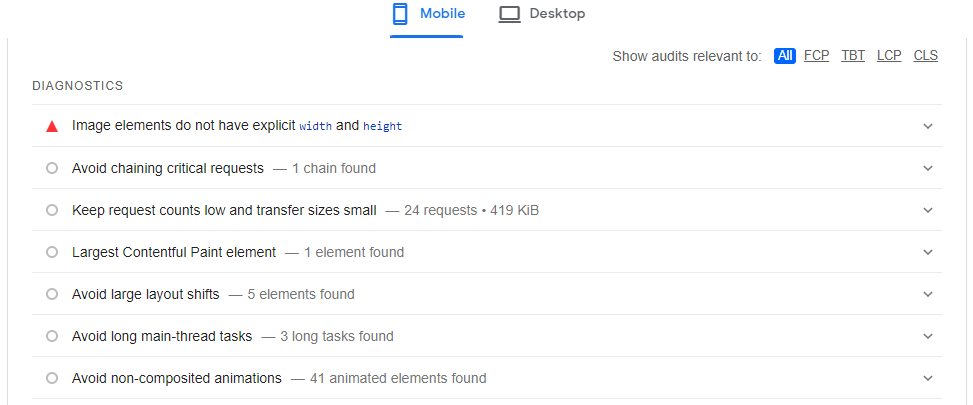Click the desktop monitor icon
Screen dimensions: 973x405
click(x=510, y=14)
